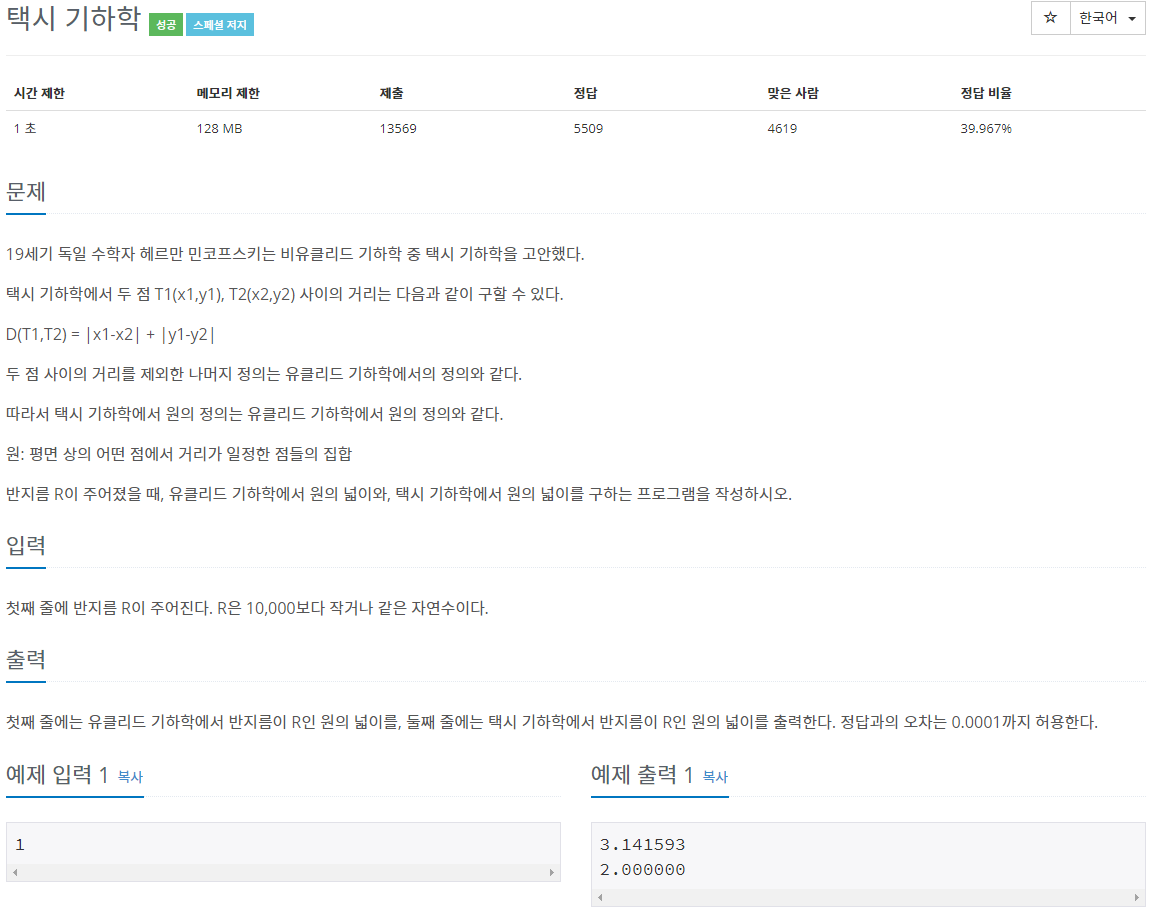This screenshot has width=1153, height=912.
Task: Click the 정답 비율 column header
Action: tap(986, 93)
